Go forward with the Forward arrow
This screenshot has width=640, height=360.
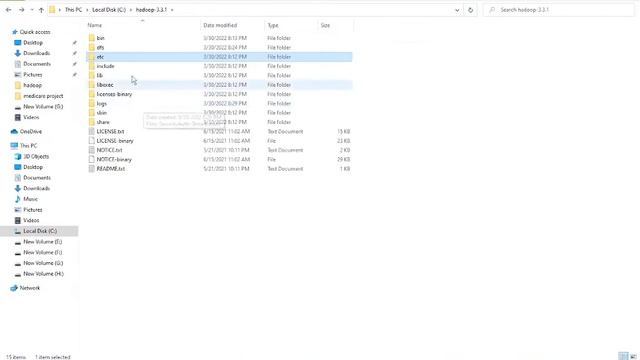[22, 10]
